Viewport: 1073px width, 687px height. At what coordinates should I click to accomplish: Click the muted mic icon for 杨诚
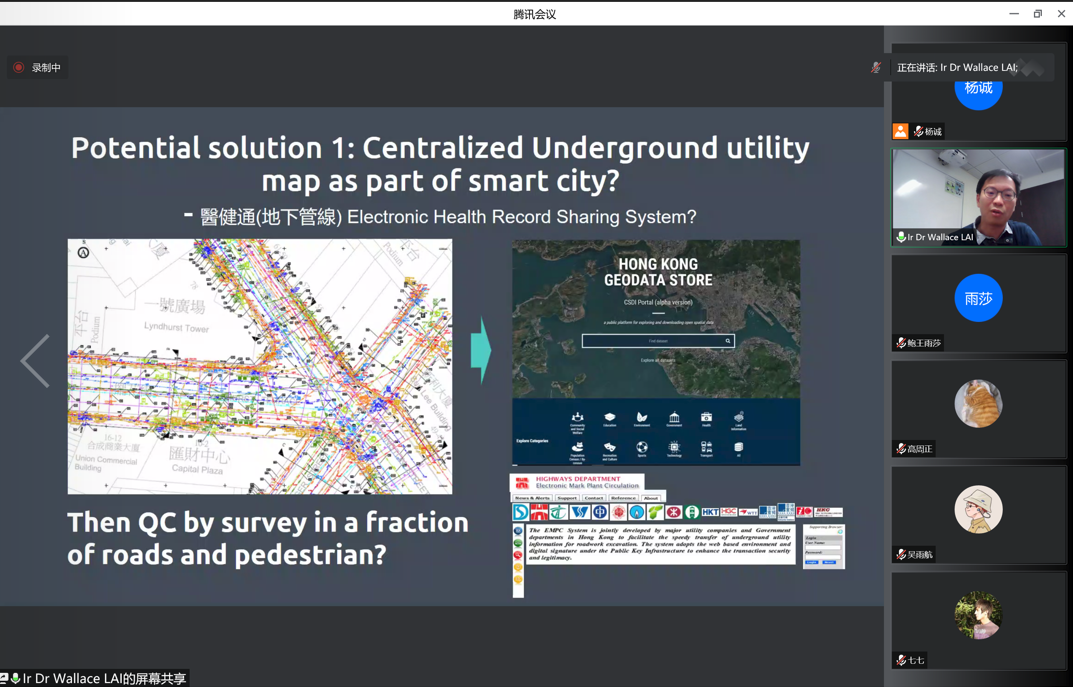point(918,131)
